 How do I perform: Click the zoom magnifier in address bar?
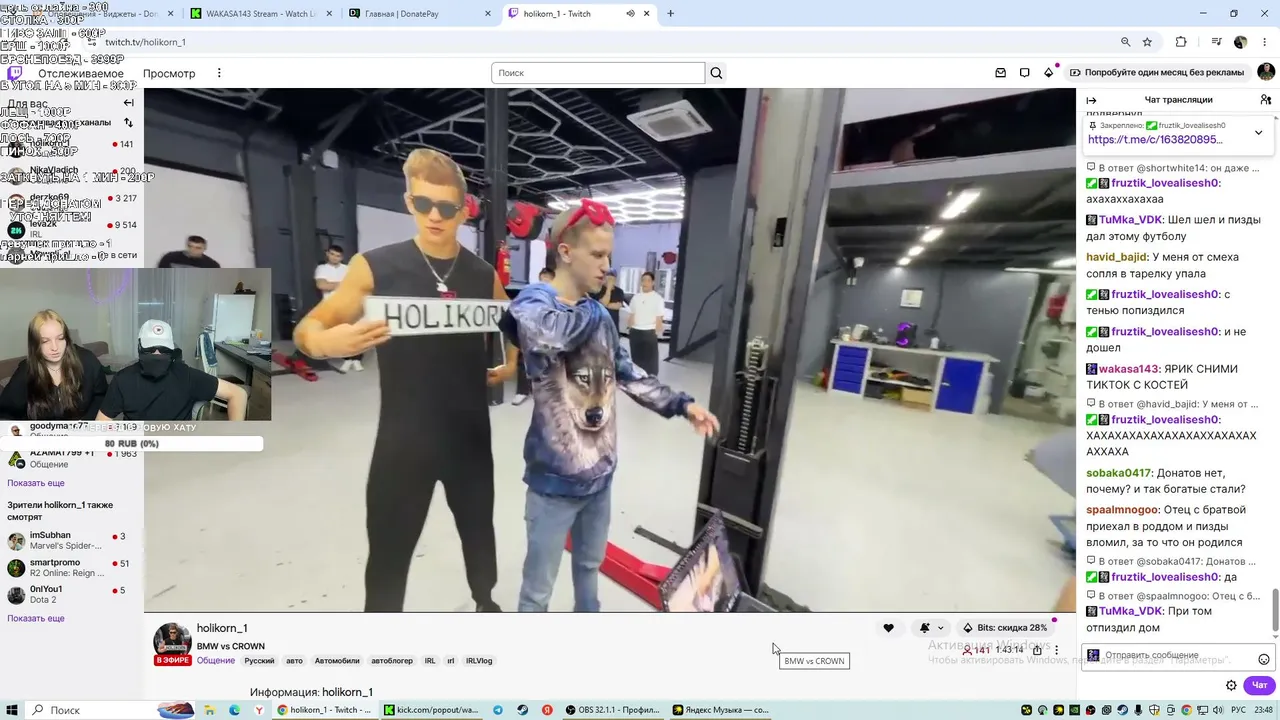click(x=1125, y=42)
